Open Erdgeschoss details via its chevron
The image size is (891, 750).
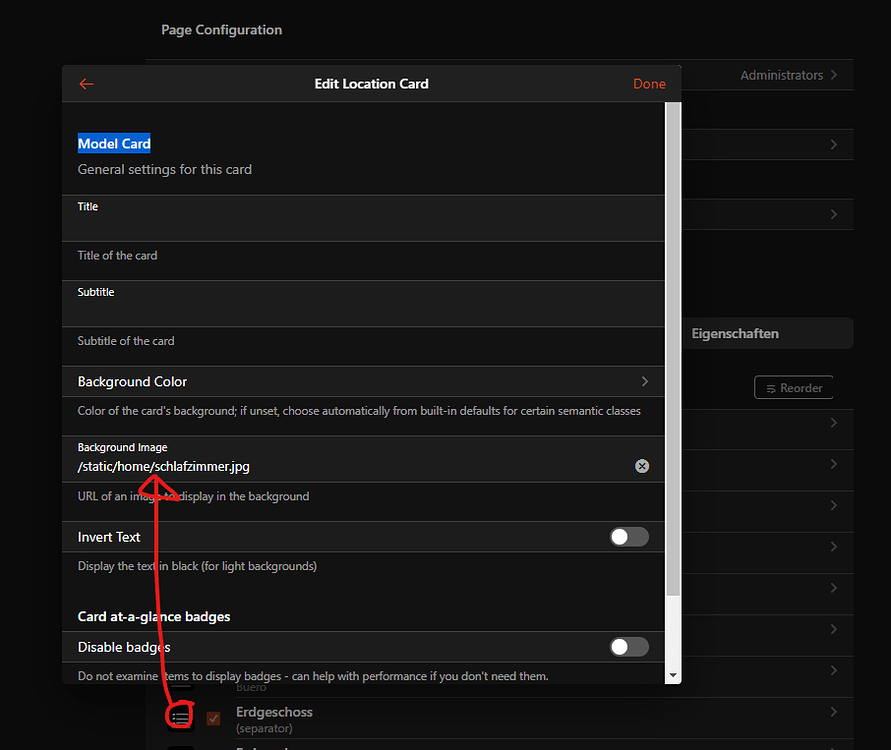(x=834, y=711)
